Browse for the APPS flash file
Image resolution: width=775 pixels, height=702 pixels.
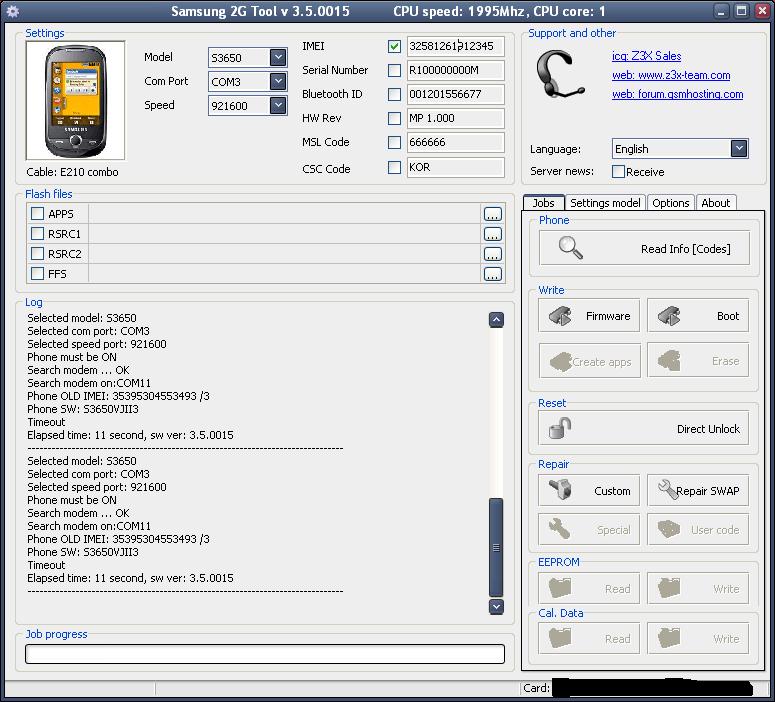(492, 214)
